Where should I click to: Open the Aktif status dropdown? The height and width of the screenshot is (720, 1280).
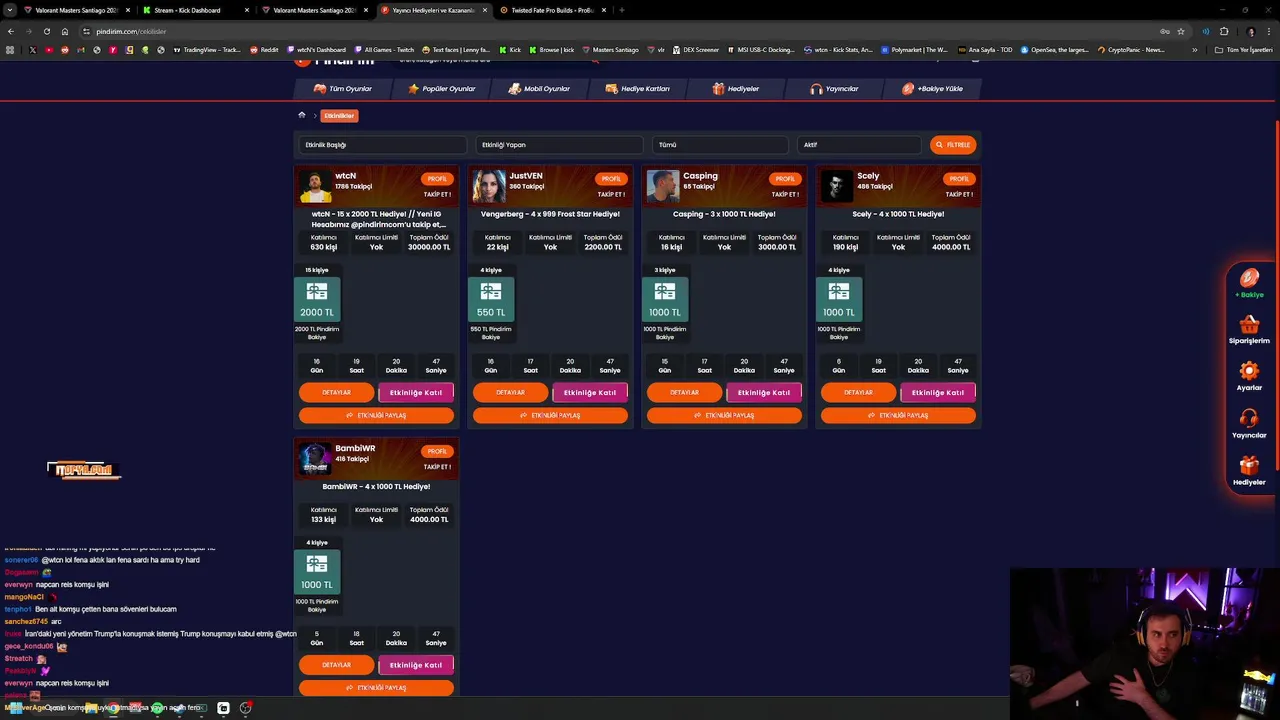coord(859,145)
